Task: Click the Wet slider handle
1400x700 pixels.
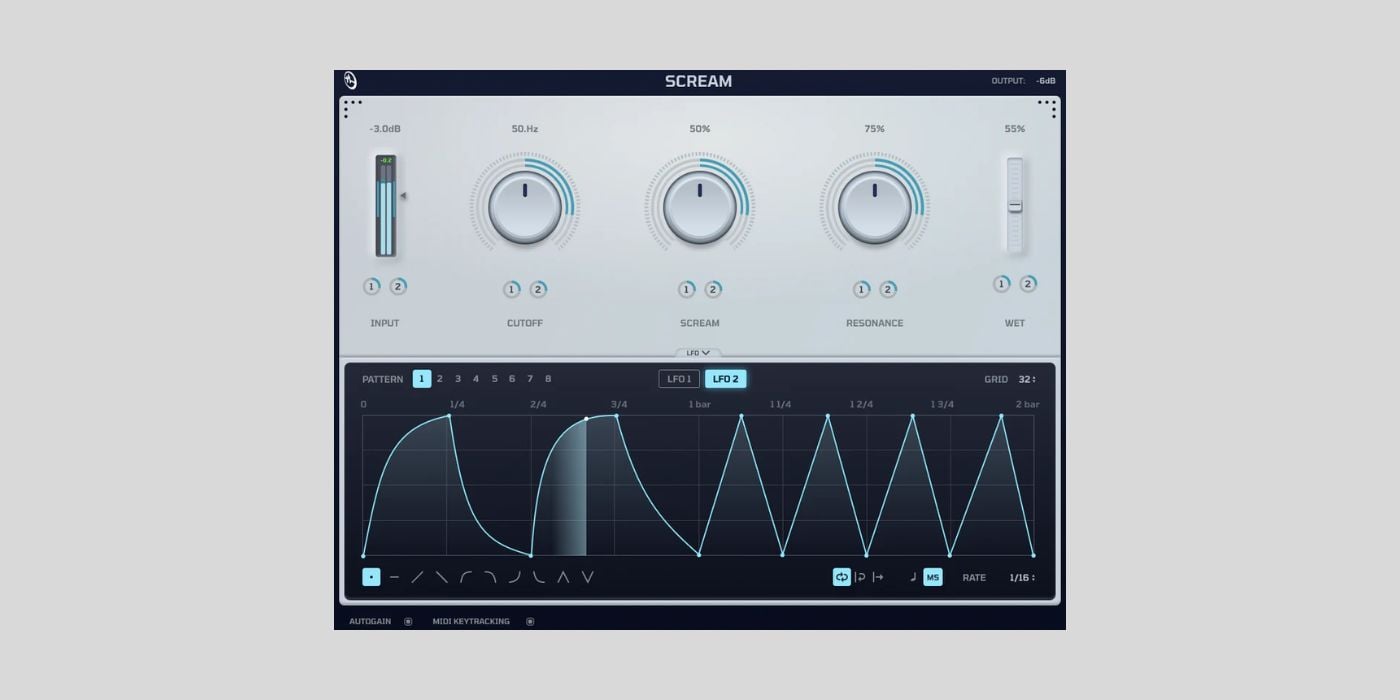Action: (x=1015, y=207)
